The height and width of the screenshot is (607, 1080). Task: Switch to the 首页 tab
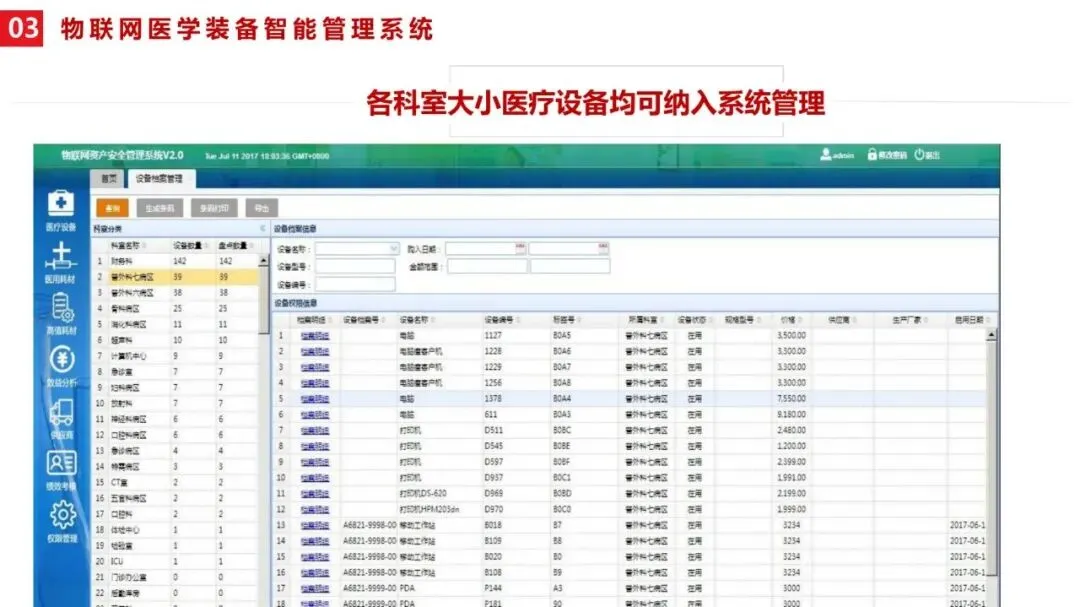109,179
